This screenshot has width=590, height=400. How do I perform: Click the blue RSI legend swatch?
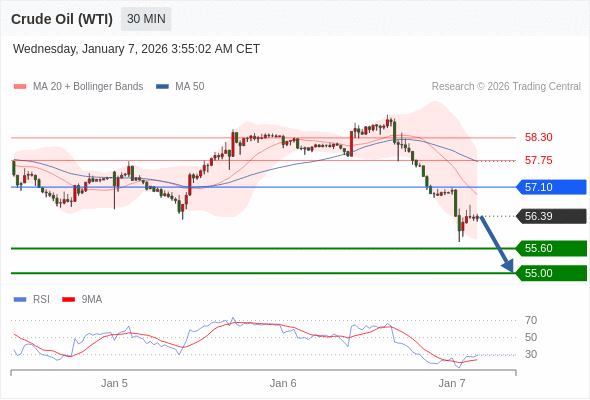(20, 300)
